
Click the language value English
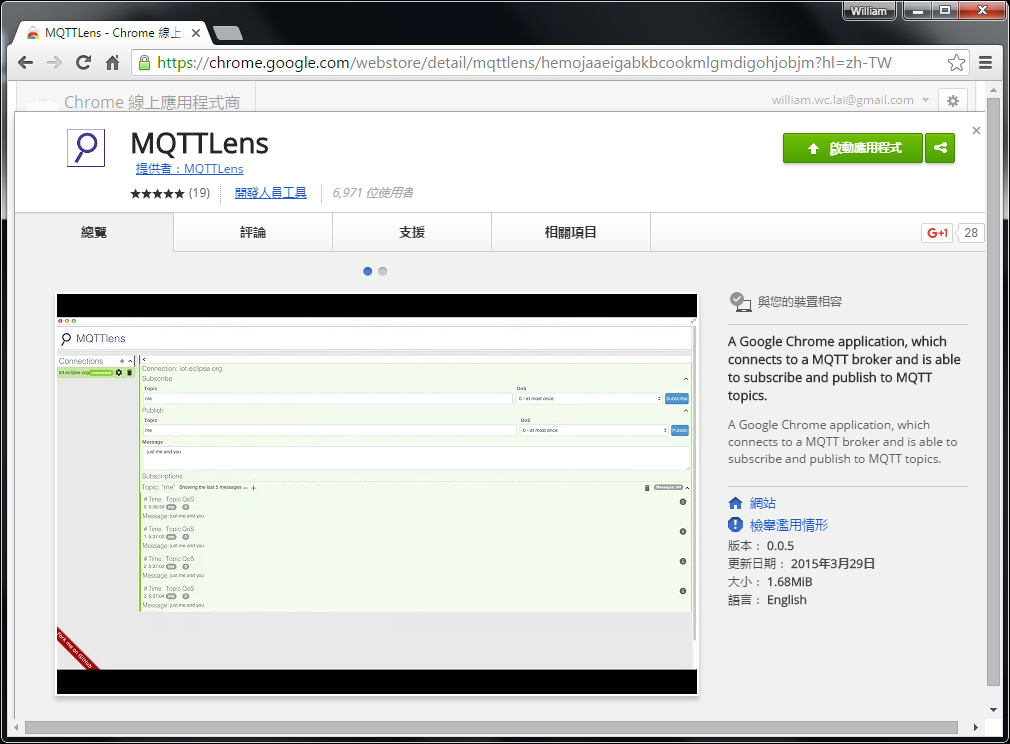pyautogui.click(x=786, y=600)
